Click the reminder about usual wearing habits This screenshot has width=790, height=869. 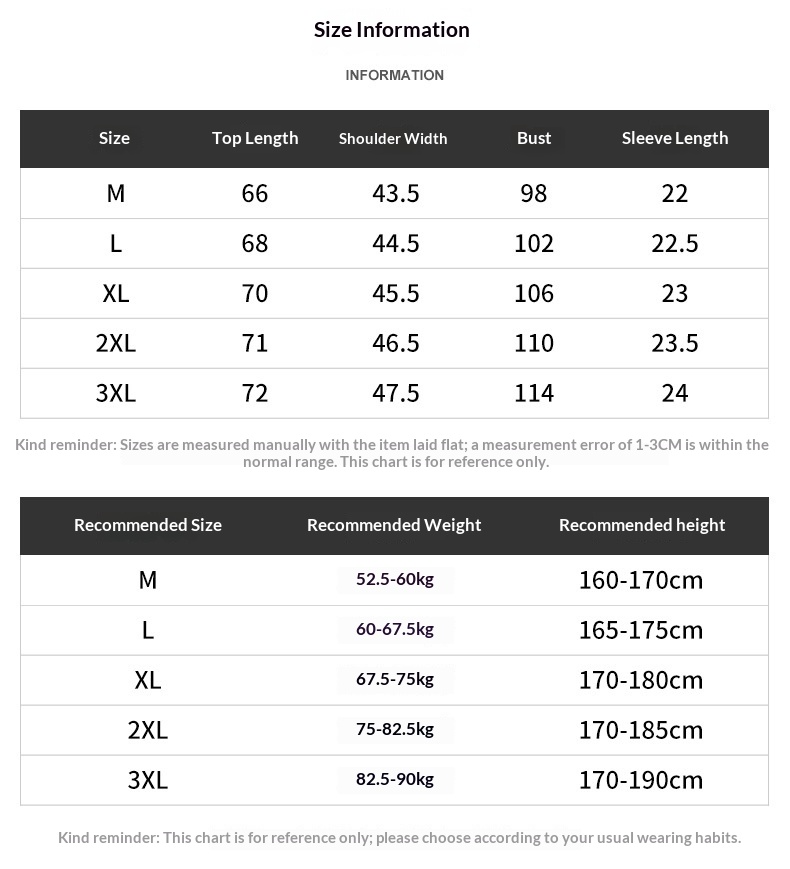(x=399, y=838)
